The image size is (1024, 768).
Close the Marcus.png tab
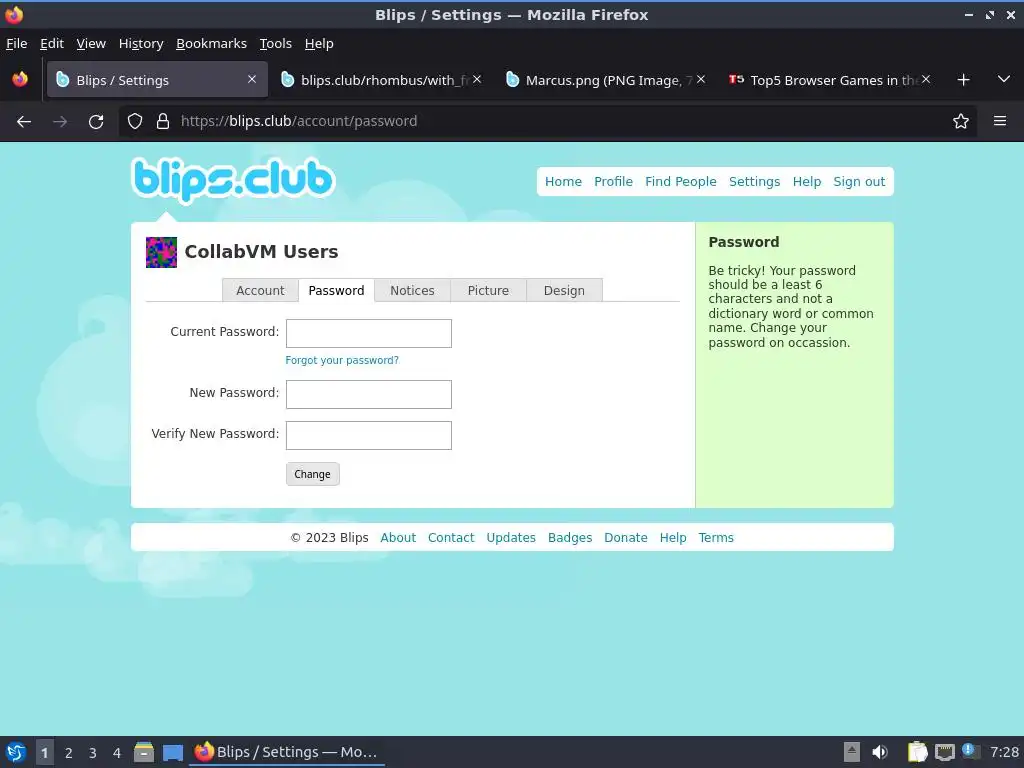pyautogui.click(x=701, y=79)
